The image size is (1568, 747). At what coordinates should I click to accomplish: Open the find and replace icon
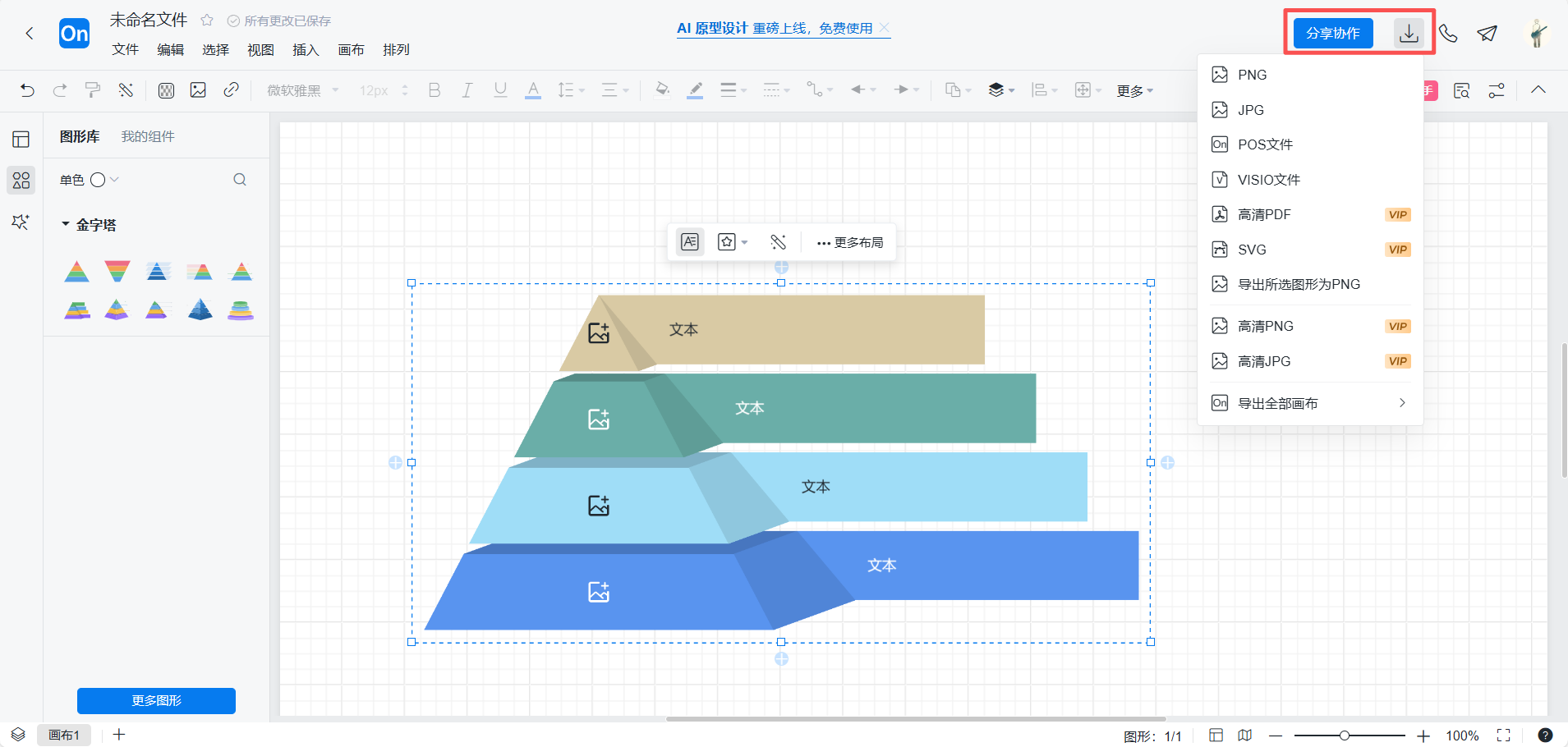tap(1461, 90)
